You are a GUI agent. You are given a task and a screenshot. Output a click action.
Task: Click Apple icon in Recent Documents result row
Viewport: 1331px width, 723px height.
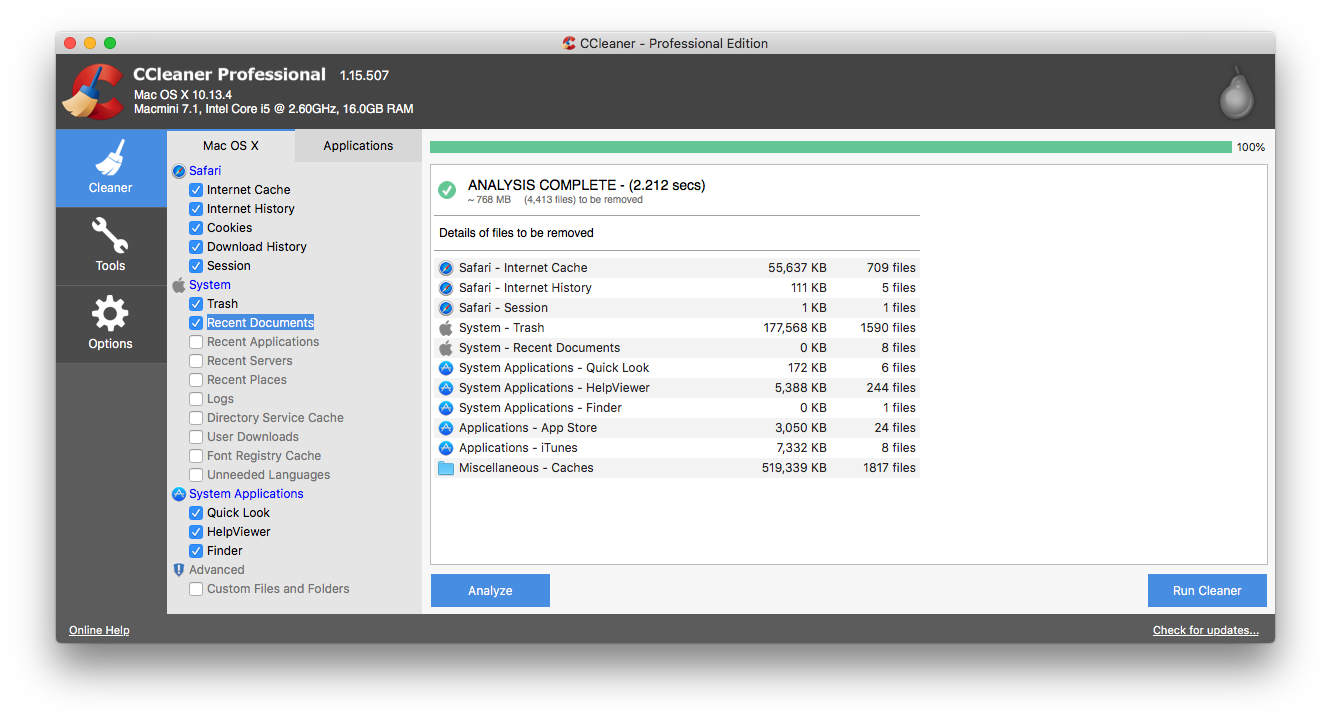[446, 348]
